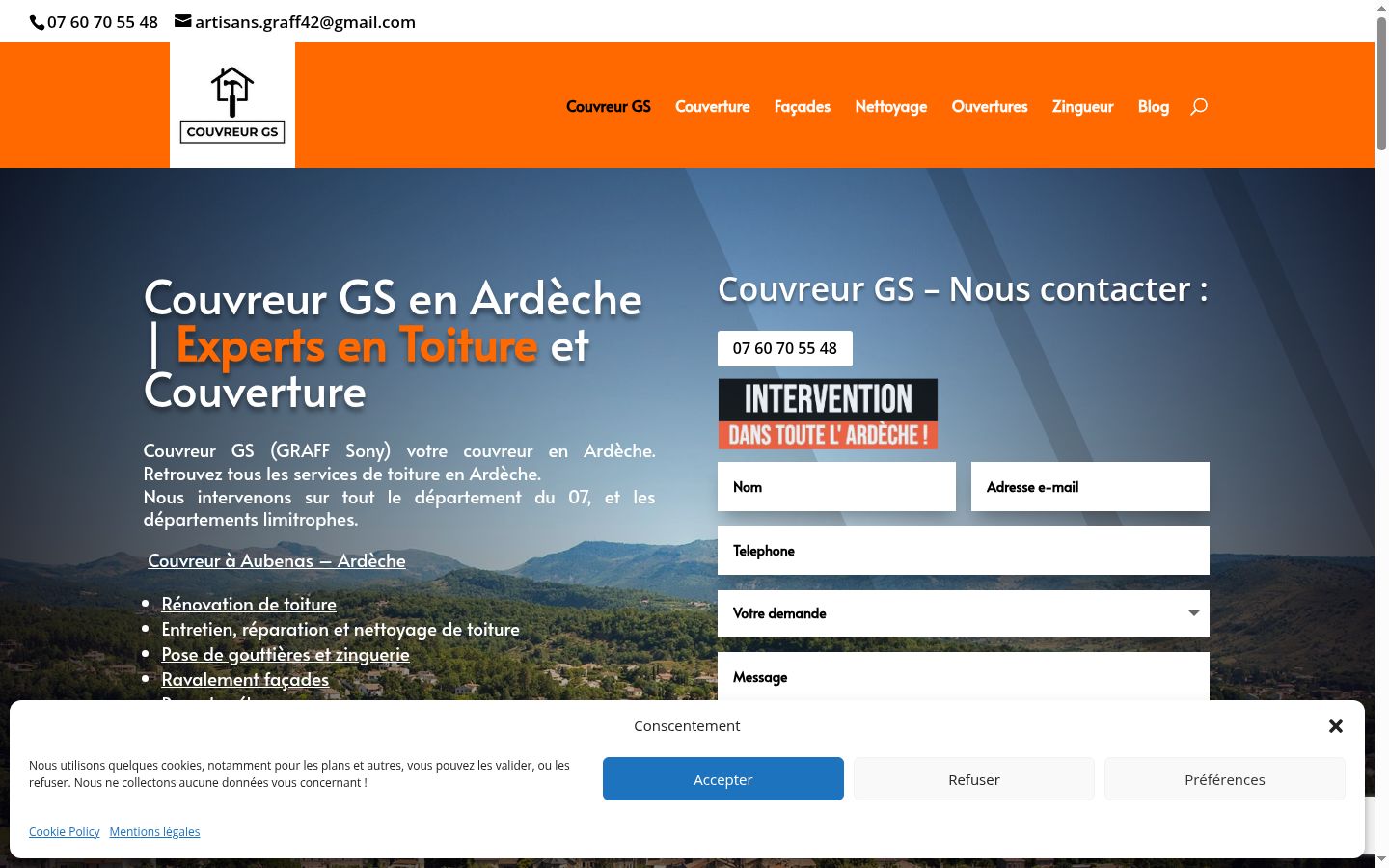This screenshot has height=868, width=1389.
Task: Click the Couvreur GS house logo
Action: coord(232,105)
